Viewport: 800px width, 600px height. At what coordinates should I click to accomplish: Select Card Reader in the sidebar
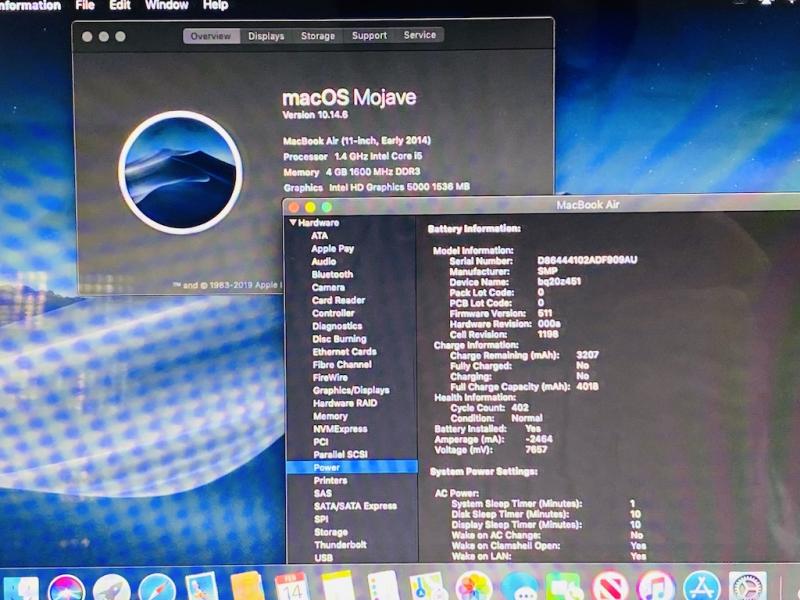[338, 300]
